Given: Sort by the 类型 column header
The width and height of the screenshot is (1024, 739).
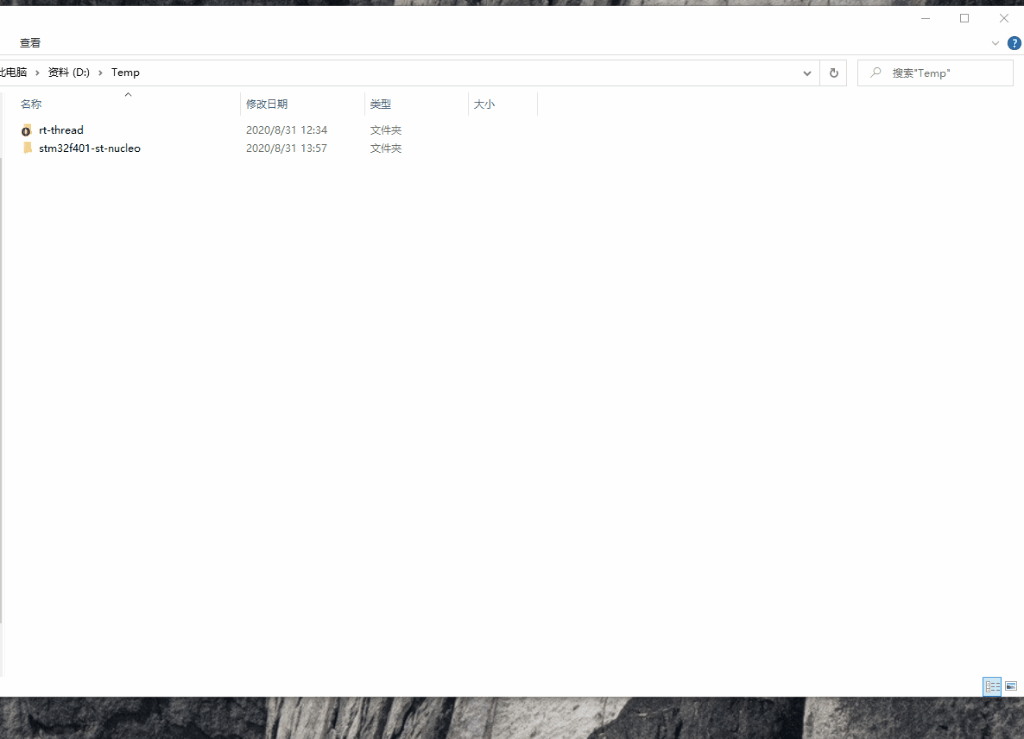Looking at the screenshot, I should pos(380,104).
